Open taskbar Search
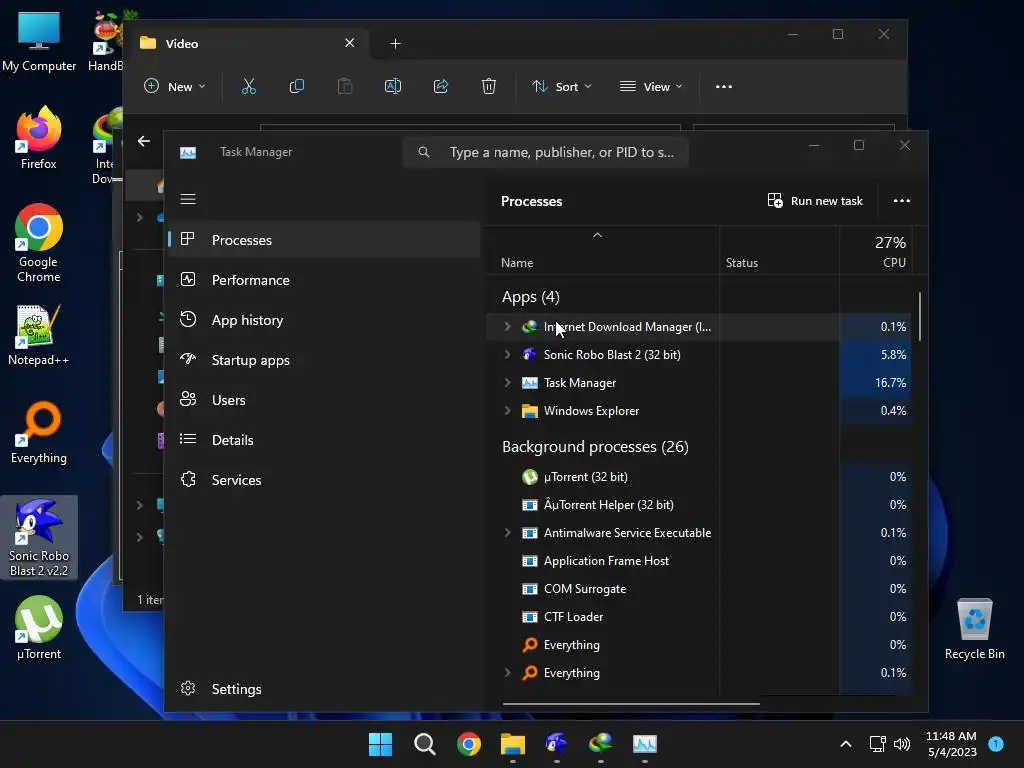 [x=424, y=744]
